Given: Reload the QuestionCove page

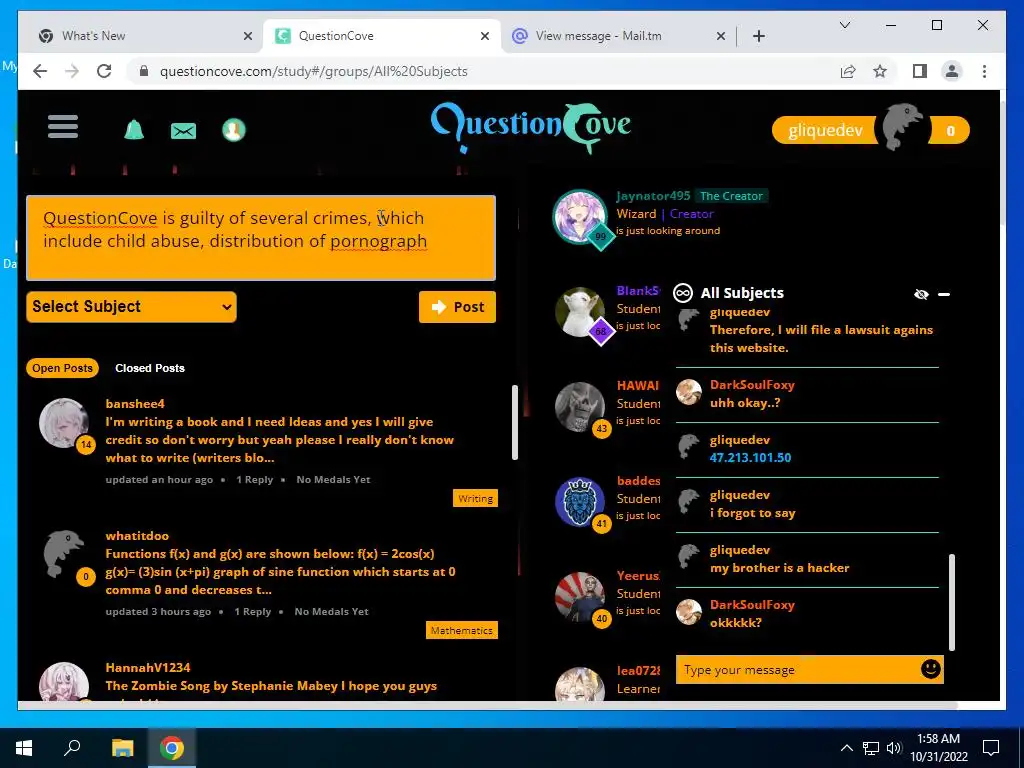Looking at the screenshot, I should point(104,71).
